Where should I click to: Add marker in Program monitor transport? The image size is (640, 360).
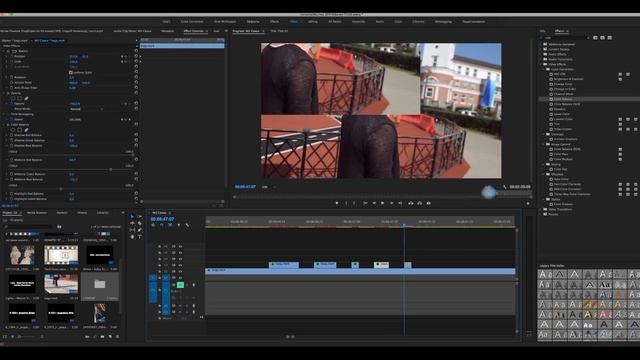[337, 203]
